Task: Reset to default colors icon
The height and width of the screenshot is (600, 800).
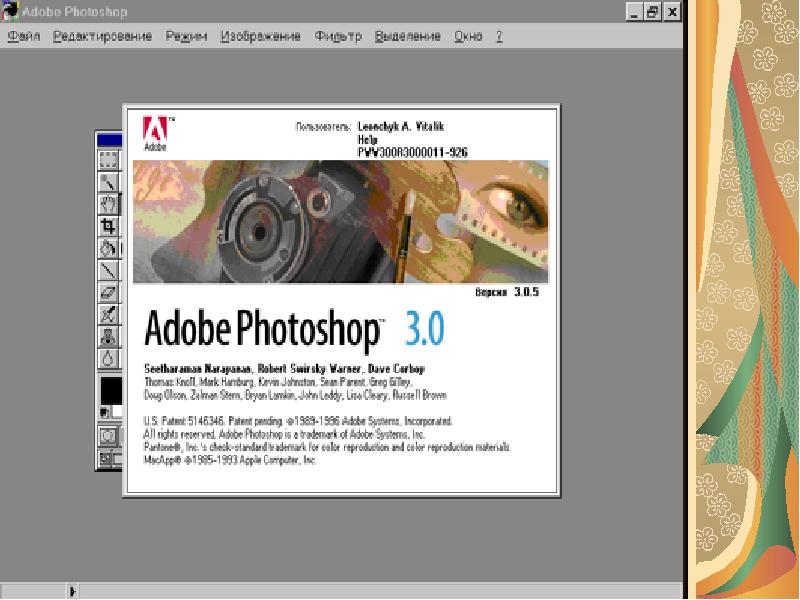Action: pyautogui.click(x=104, y=412)
